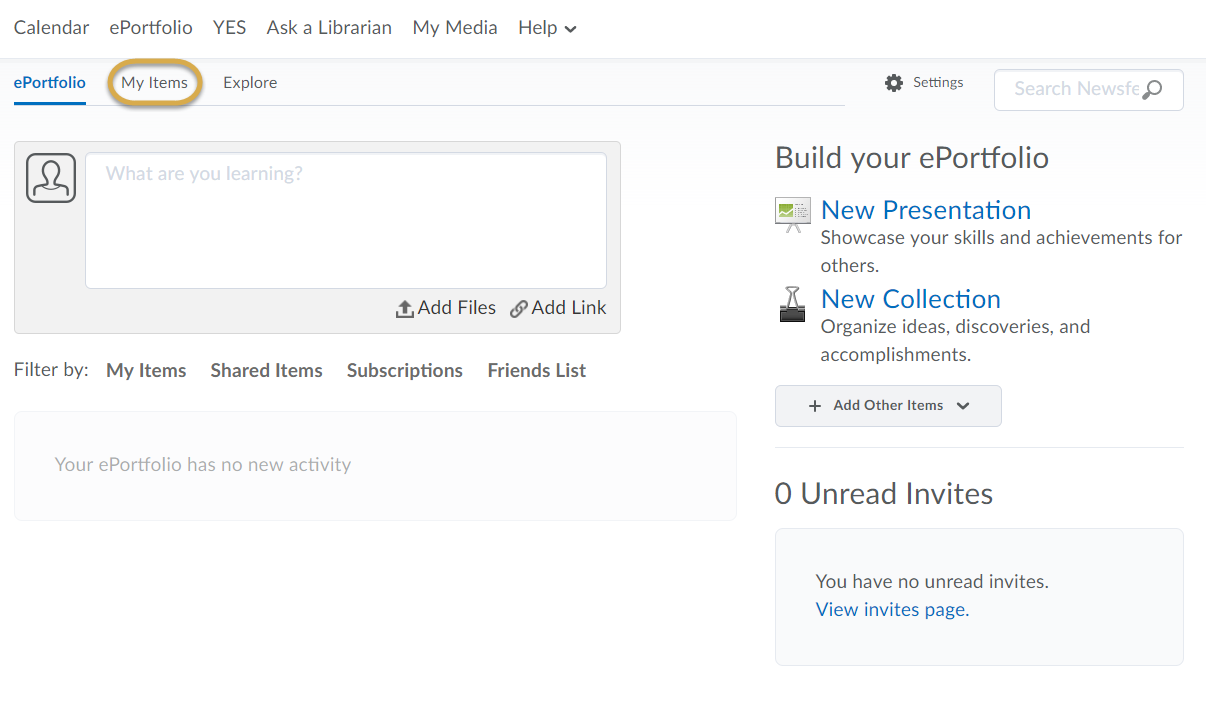Switch to the ePortfolio tab
This screenshot has width=1206, height=707.
(50, 83)
